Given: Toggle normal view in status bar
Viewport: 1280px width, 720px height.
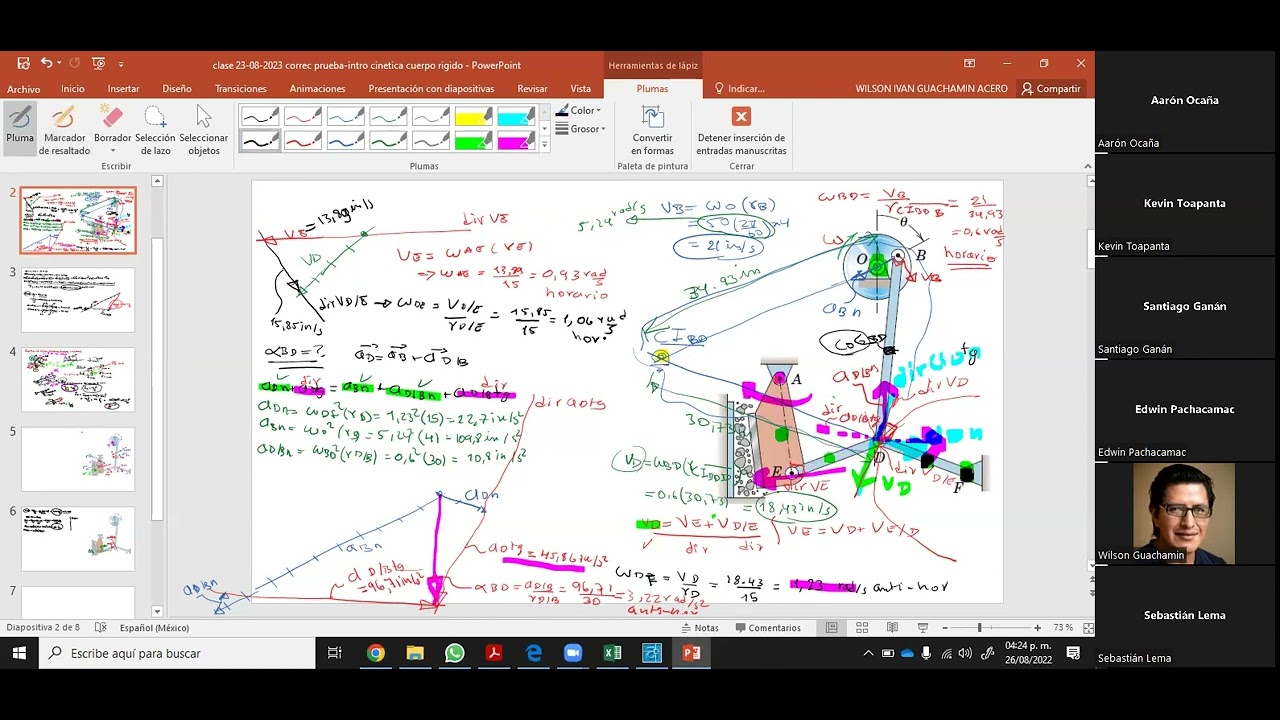Looking at the screenshot, I should (x=831, y=628).
